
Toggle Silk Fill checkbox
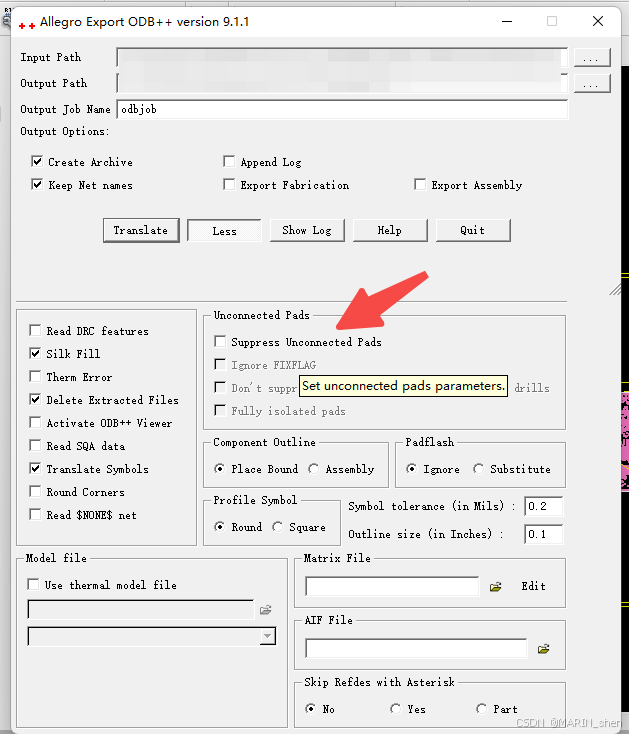[x=35, y=353]
